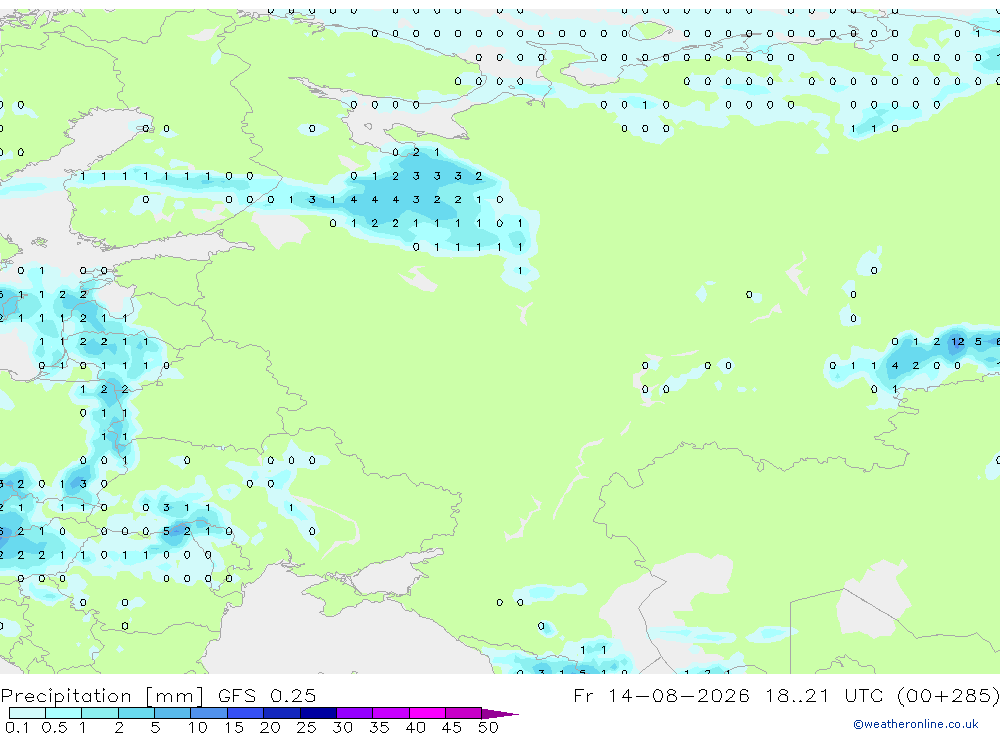The image size is (1000, 733).
Task: Click the 'GFS 0.25' model label
Action: pos(267,695)
